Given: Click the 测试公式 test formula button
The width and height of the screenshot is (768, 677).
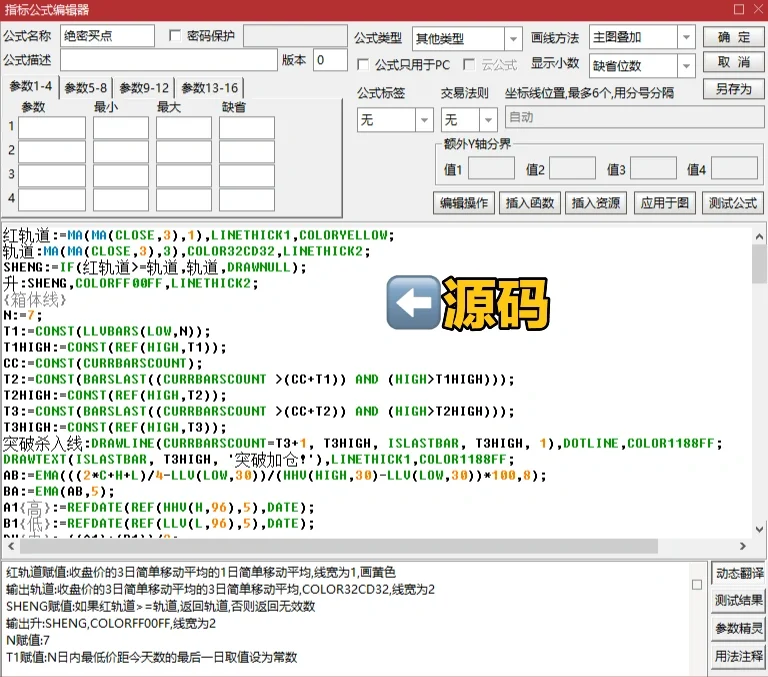Looking at the screenshot, I should point(733,203).
